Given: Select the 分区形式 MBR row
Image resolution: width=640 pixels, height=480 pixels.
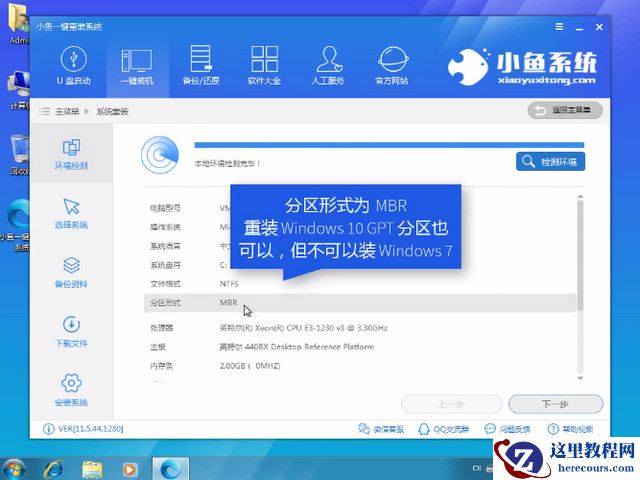Looking at the screenshot, I should (x=360, y=303).
